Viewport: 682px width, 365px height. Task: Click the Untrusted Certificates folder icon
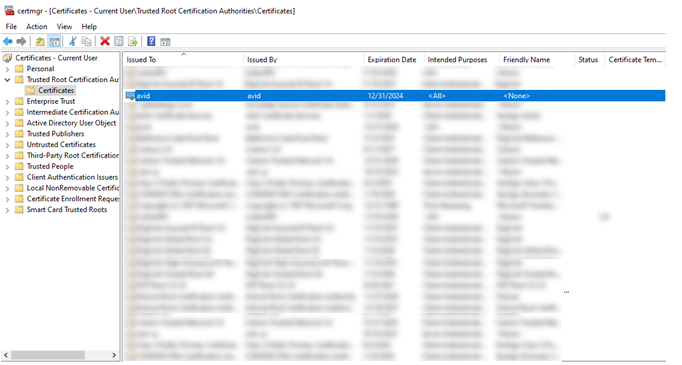pyautogui.click(x=19, y=144)
